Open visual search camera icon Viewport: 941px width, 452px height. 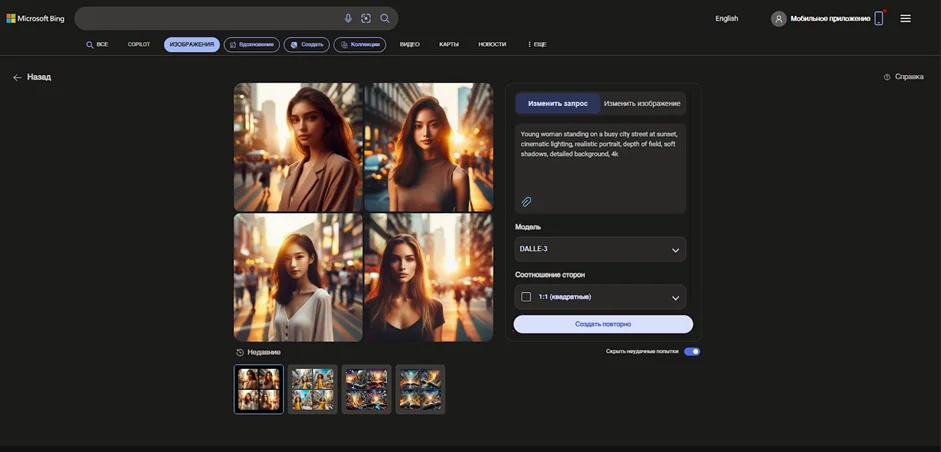(x=366, y=19)
